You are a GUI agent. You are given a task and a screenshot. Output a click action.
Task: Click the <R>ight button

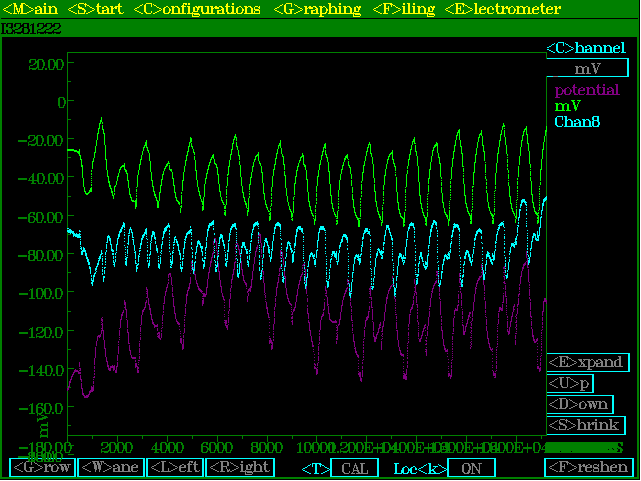click(240, 468)
